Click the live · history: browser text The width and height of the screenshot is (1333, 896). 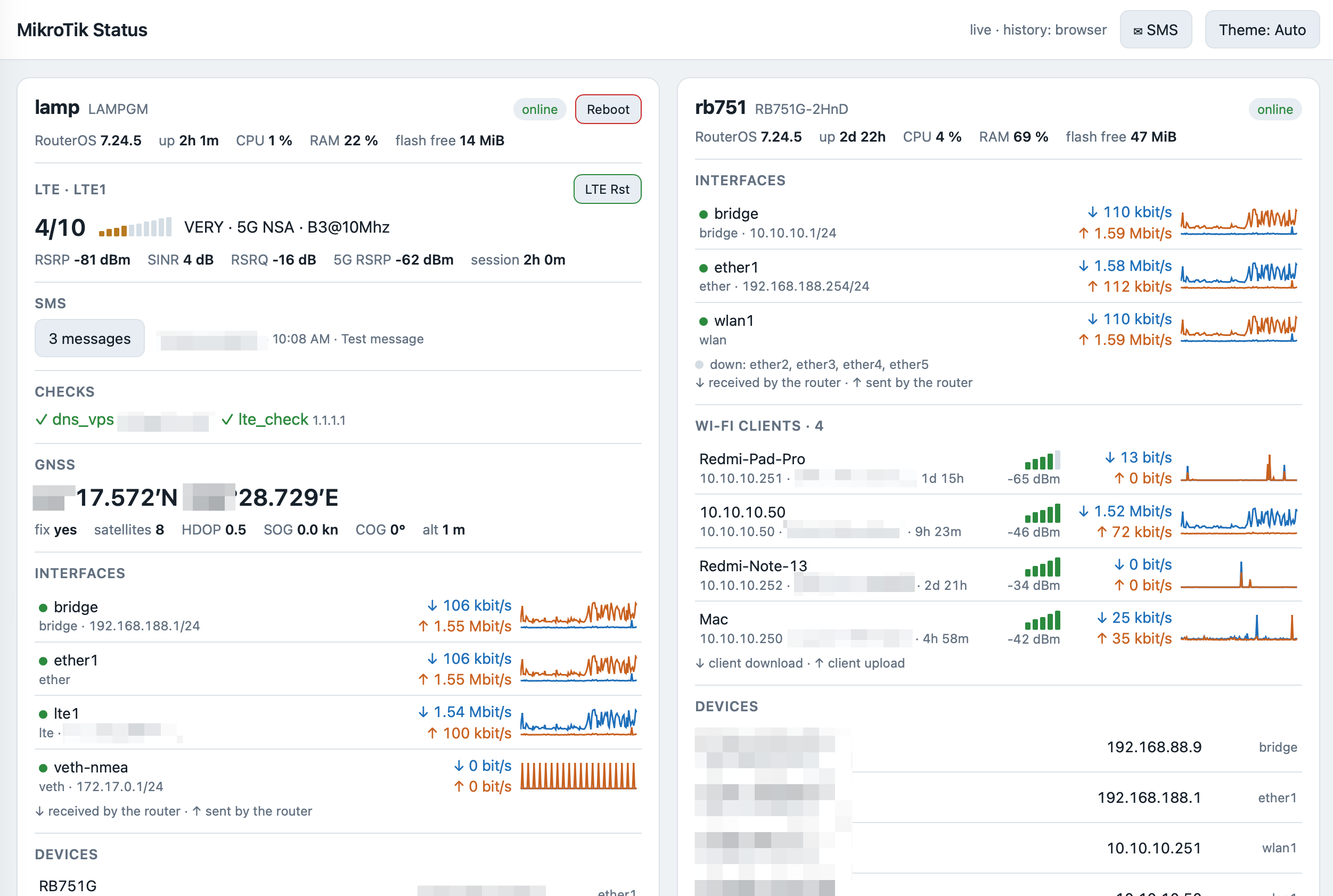coord(1038,30)
